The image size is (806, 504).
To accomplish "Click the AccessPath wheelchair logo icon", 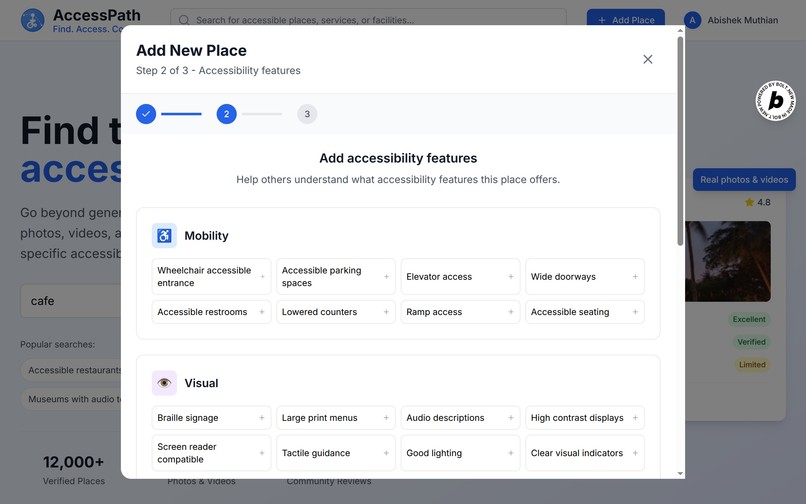I will tap(32, 20).
